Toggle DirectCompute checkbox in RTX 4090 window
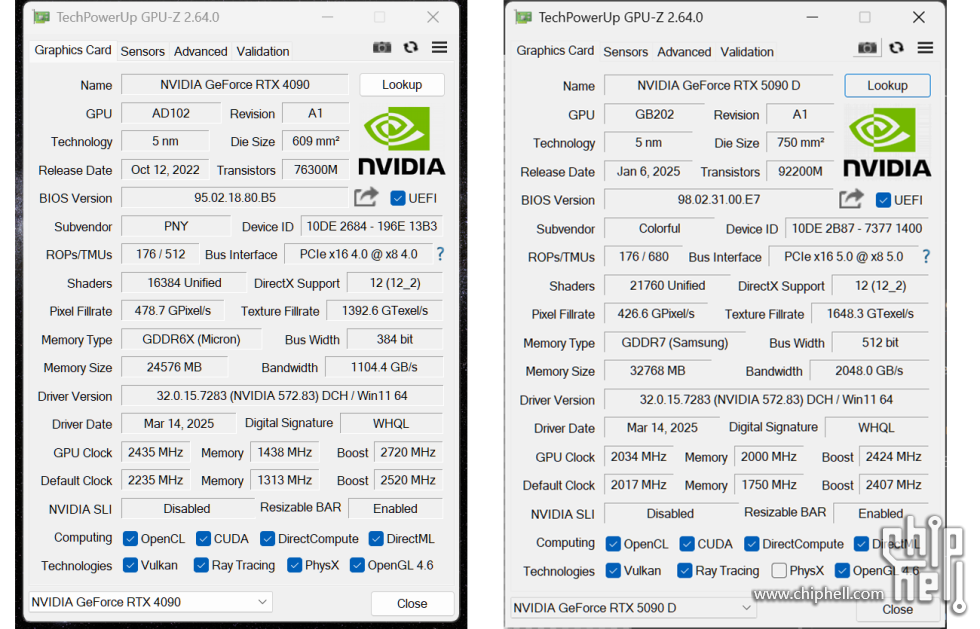This screenshot has width=980, height=629. [x=268, y=538]
